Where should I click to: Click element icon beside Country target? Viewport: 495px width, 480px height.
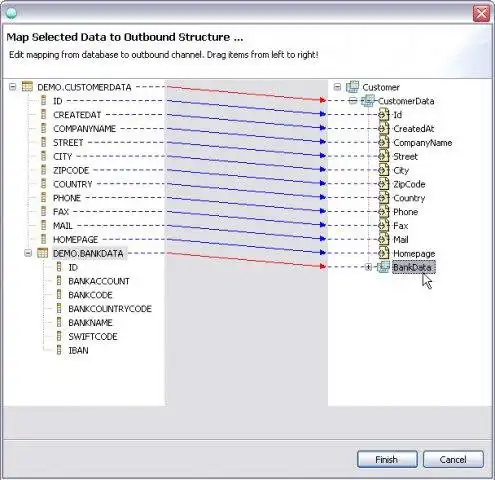click(x=384, y=198)
